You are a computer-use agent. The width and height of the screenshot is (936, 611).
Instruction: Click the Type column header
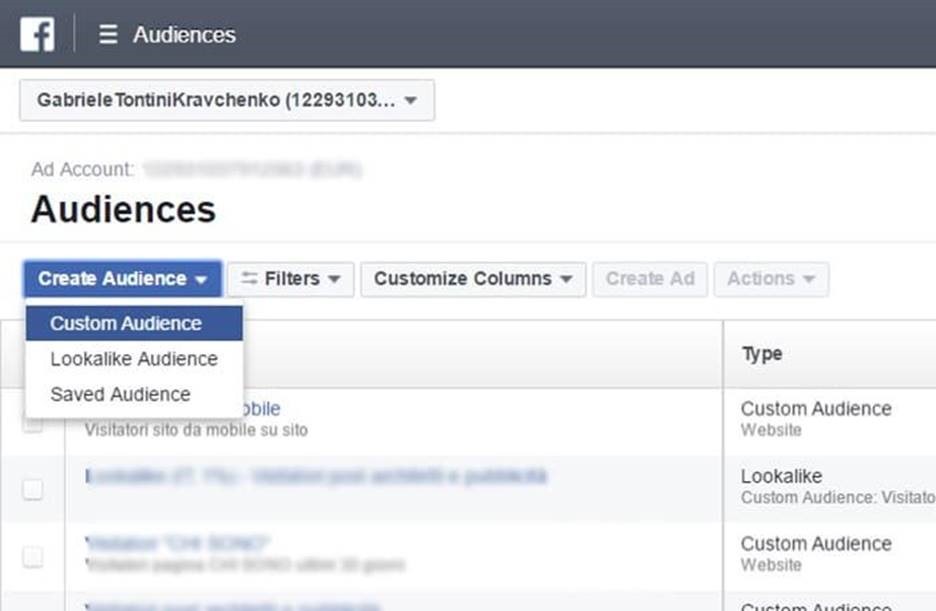coord(762,354)
